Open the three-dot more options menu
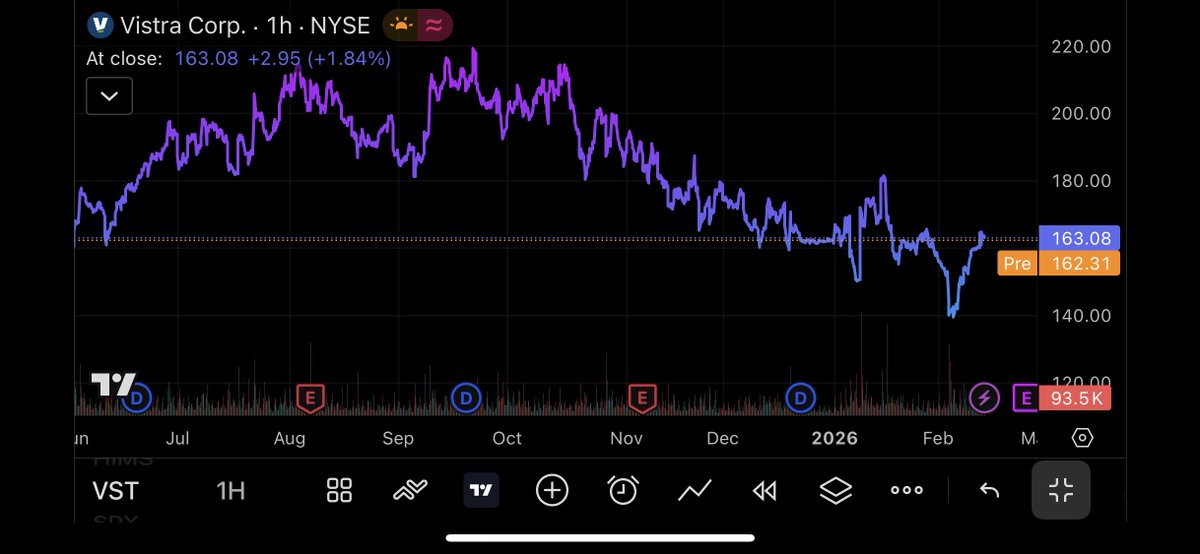This screenshot has width=1200, height=554. 907,490
